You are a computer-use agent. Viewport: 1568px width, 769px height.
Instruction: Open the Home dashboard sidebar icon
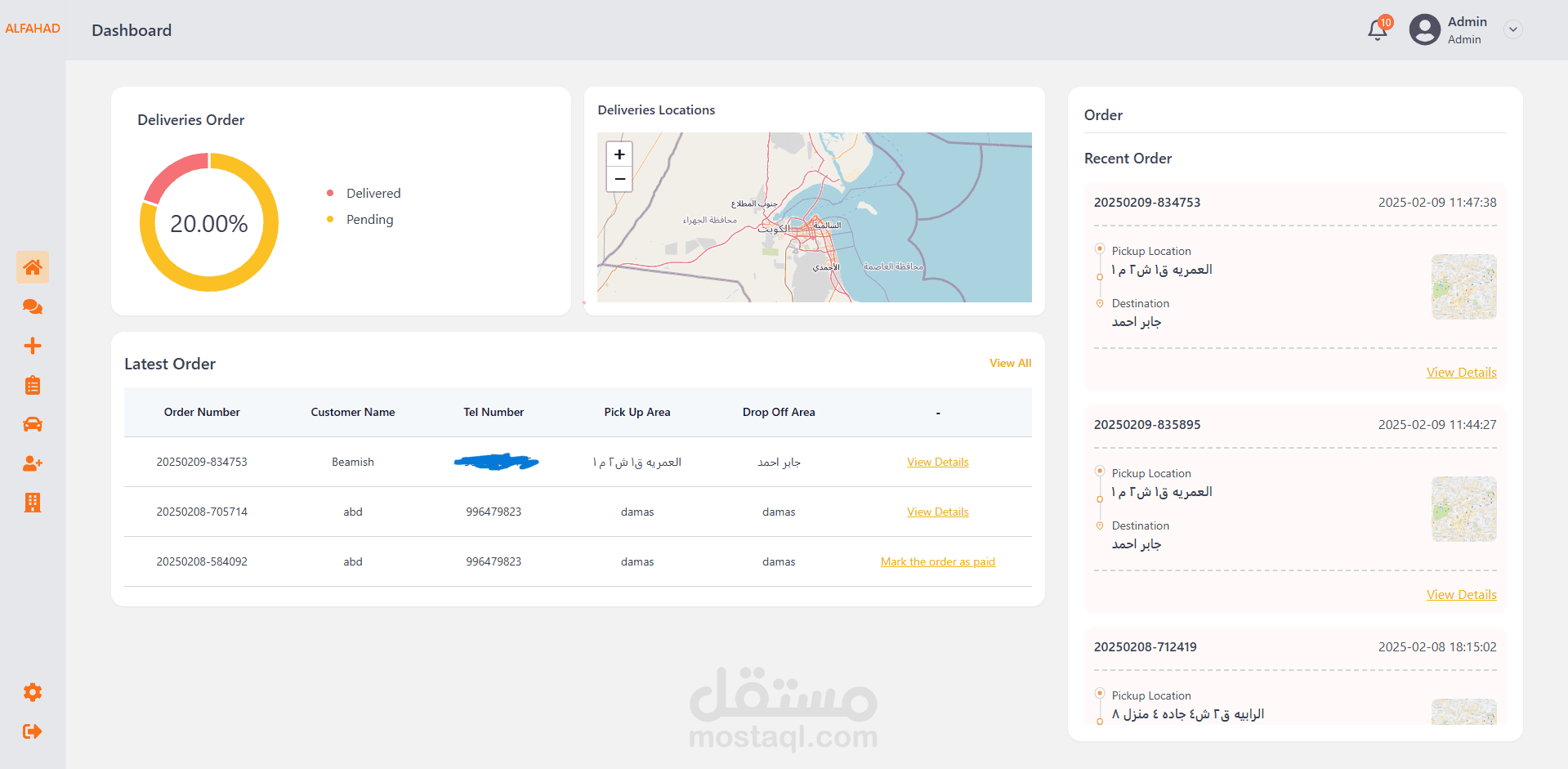[x=33, y=267]
